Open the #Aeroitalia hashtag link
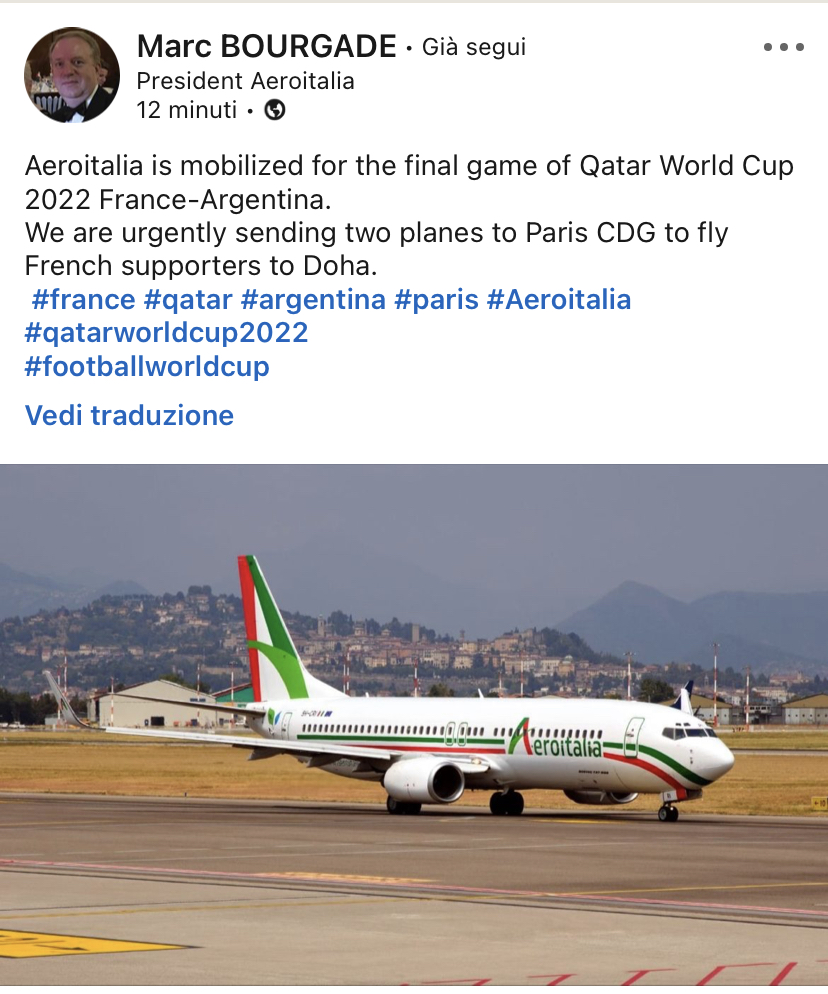 tap(559, 299)
